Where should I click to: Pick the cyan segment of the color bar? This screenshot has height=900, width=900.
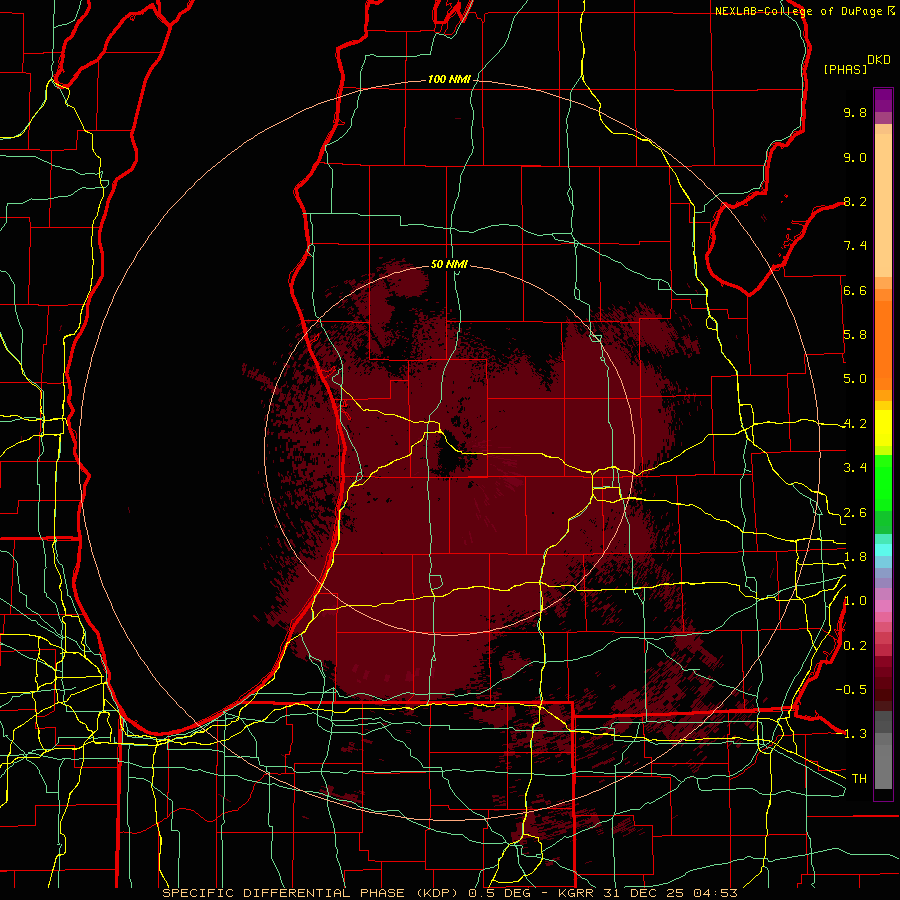point(883,550)
